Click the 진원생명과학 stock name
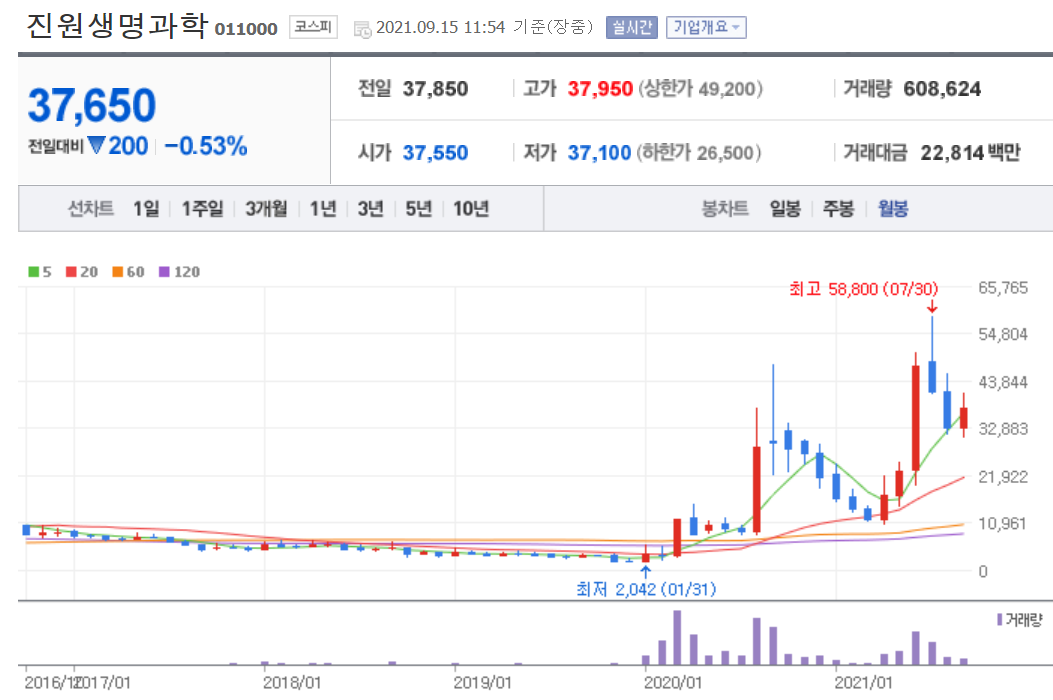Screen dimensions: 1053x700 pos(116,26)
